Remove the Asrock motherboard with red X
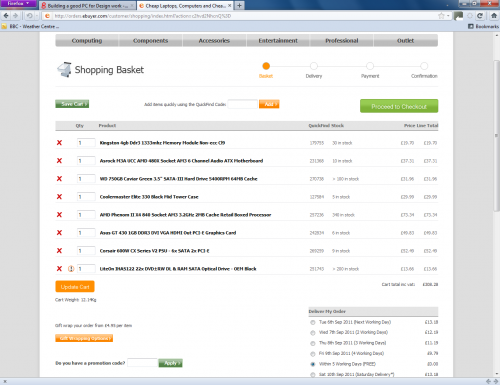 [x=59, y=161]
